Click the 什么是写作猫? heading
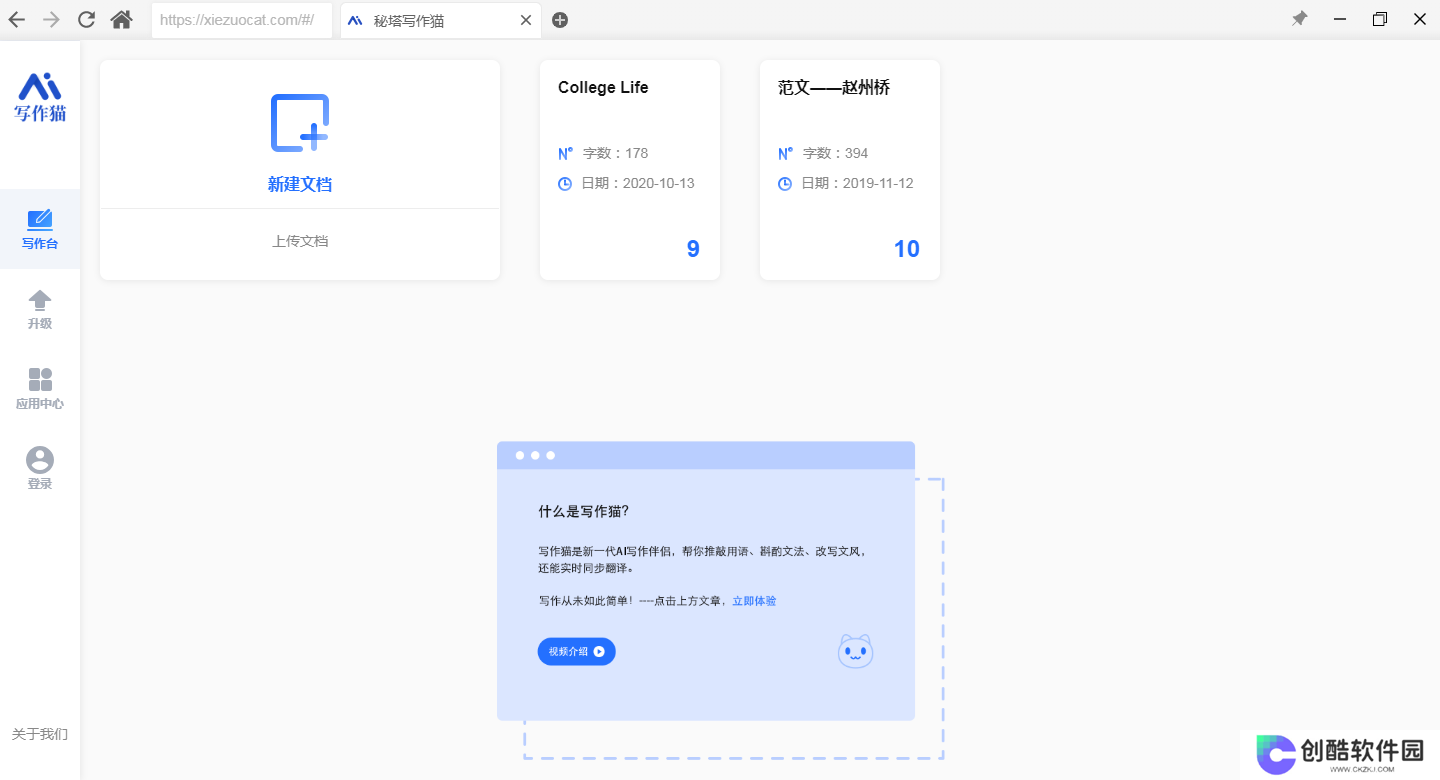 point(584,511)
